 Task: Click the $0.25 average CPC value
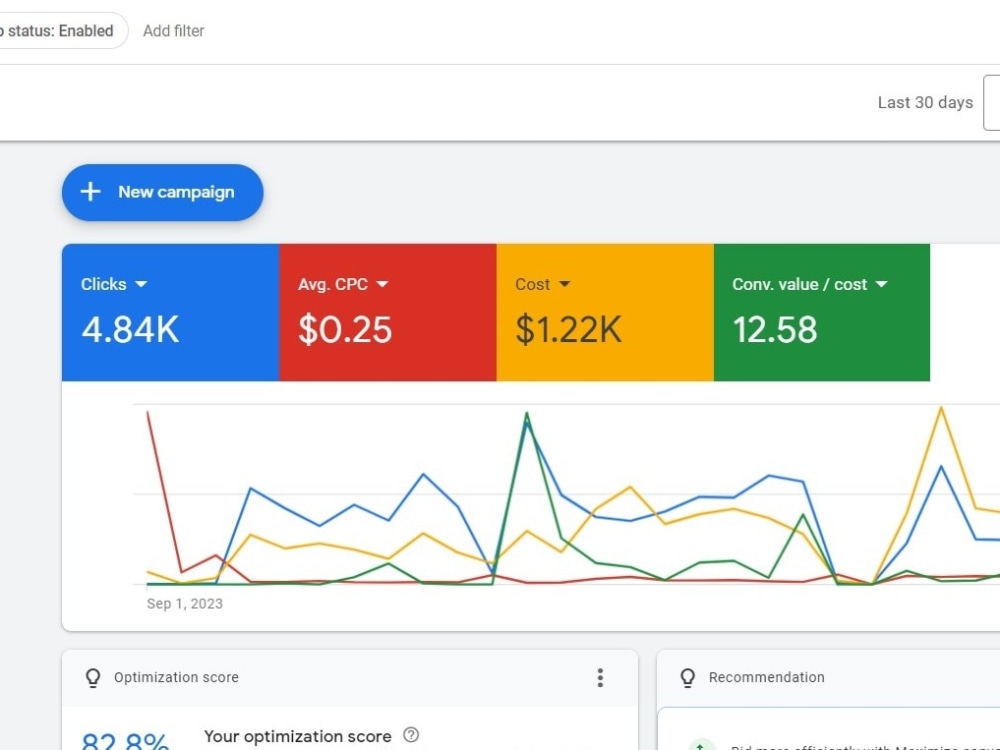[345, 330]
